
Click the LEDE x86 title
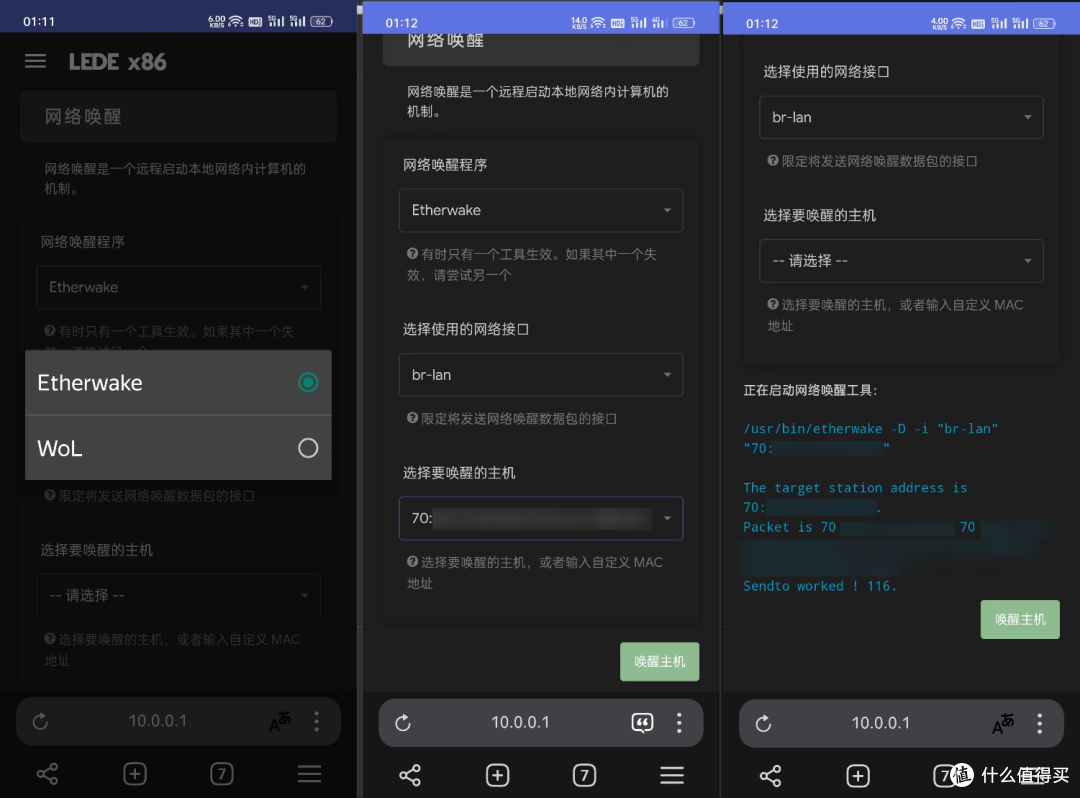117,62
